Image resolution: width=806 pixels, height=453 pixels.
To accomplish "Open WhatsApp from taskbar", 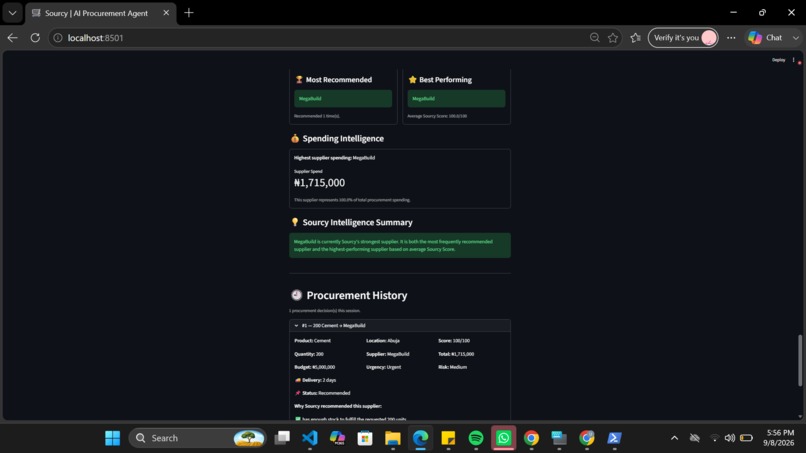I will point(503,438).
